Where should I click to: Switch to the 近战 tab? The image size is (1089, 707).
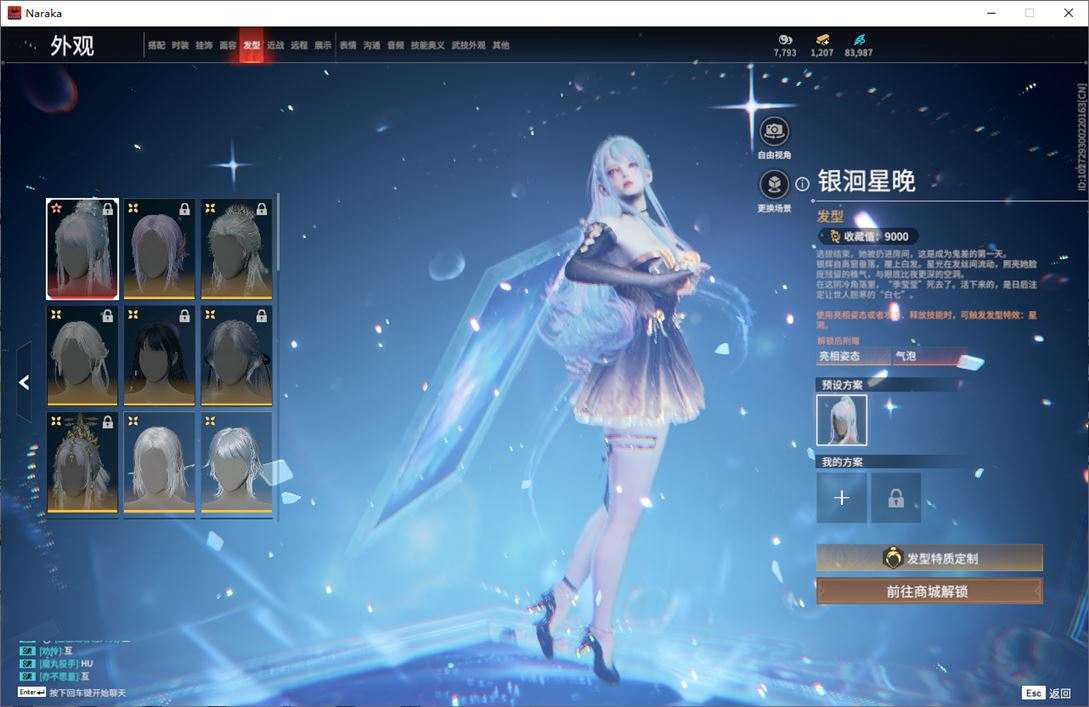[275, 45]
